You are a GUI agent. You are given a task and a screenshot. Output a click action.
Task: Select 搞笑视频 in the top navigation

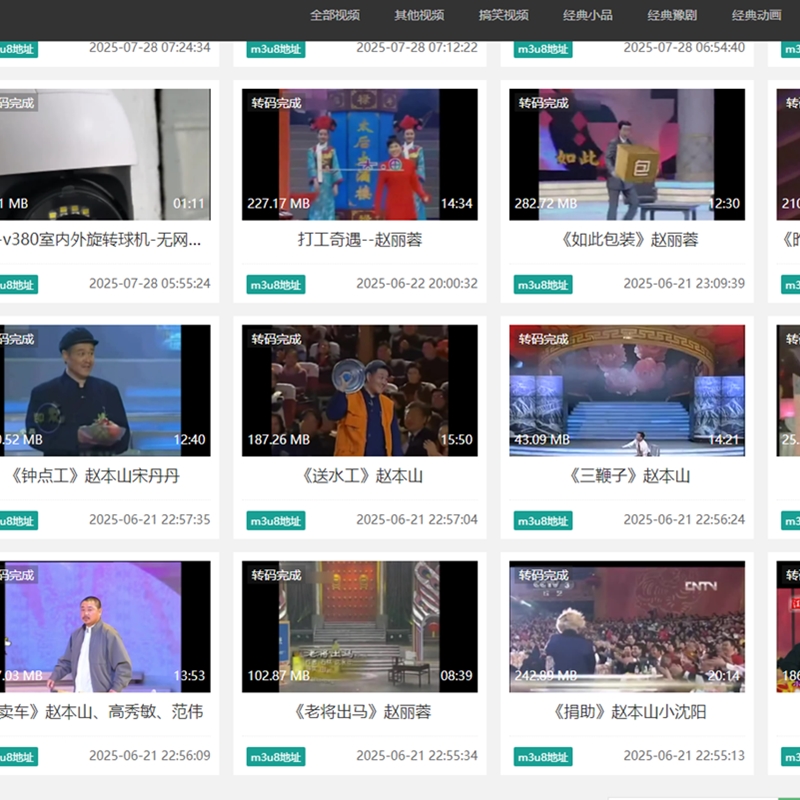coord(503,15)
